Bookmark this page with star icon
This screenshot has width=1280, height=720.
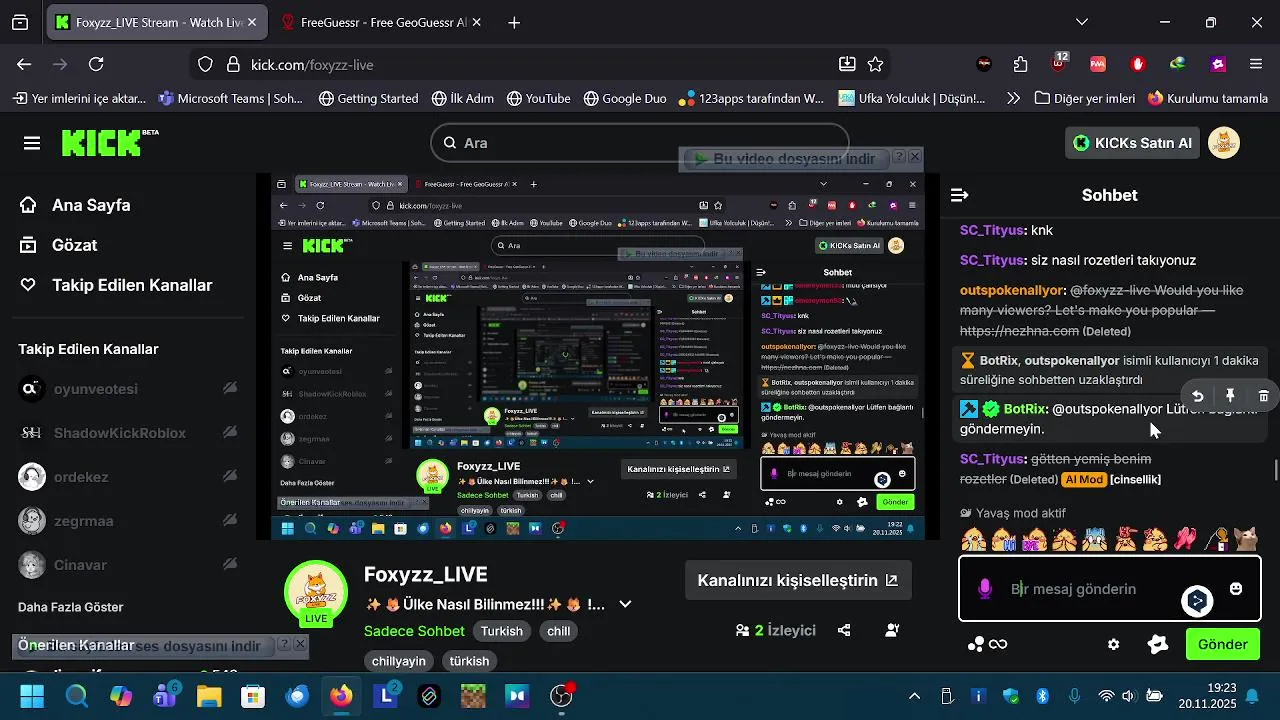pyautogui.click(x=876, y=64)
